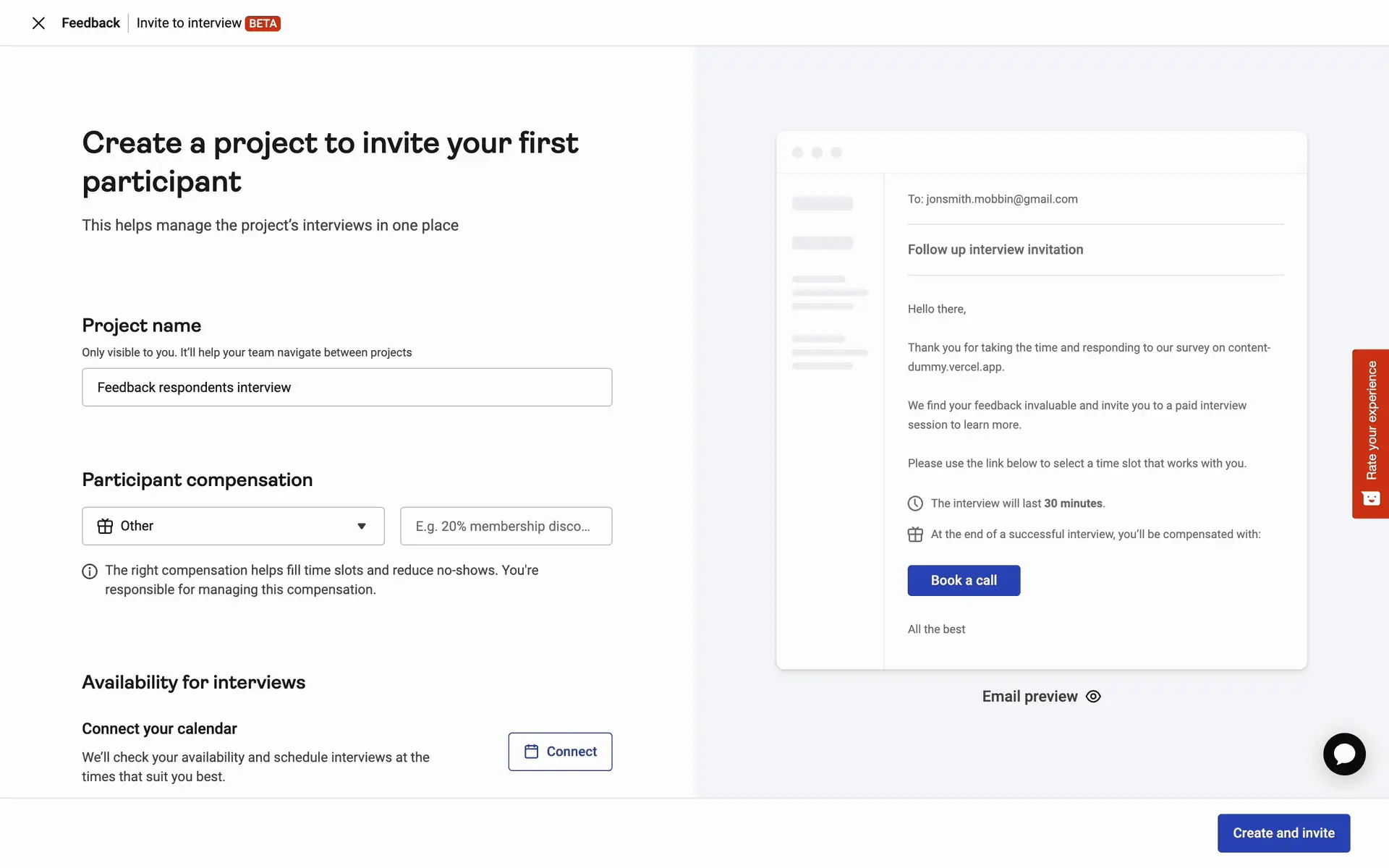The width and height of the screenshot is (1389, 868).
Task: Click the compensation description input field
Action: point(506,527)
